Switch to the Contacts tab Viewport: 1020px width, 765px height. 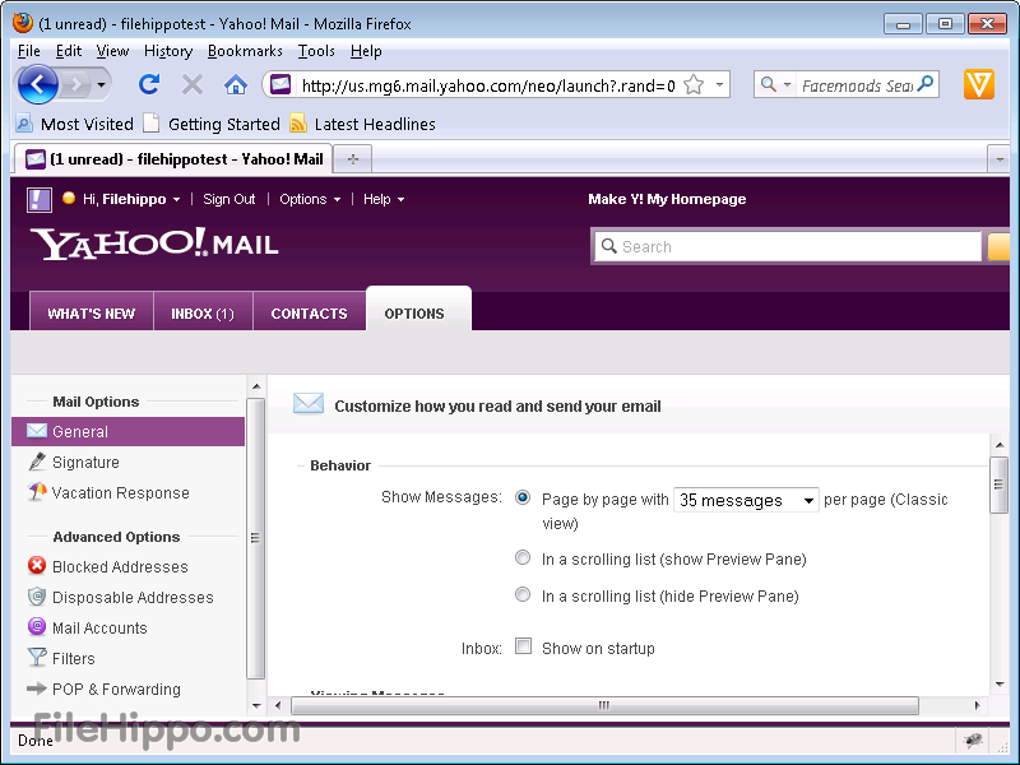309,312
